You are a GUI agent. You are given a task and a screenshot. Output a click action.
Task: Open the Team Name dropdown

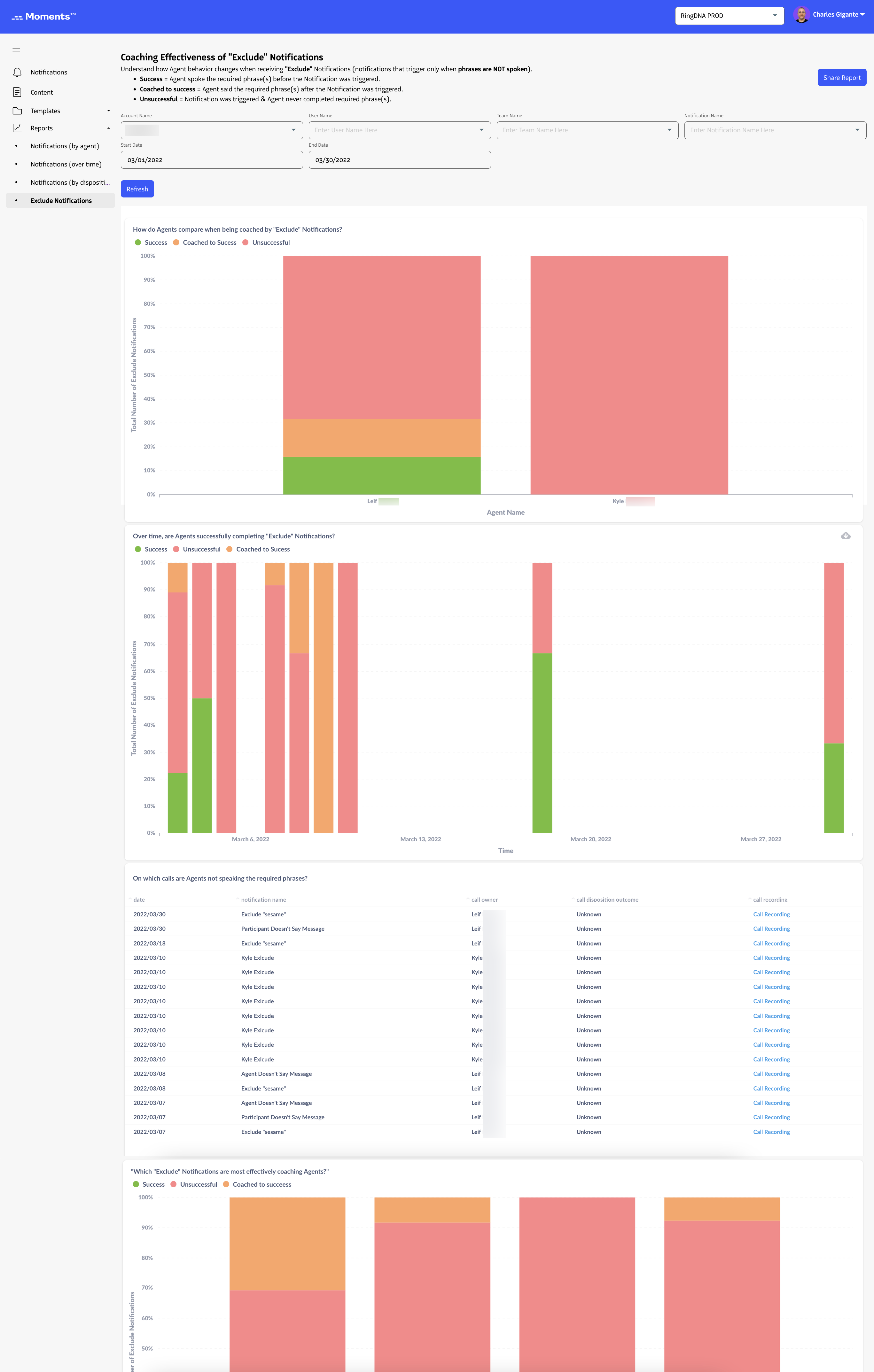(x=587, y=130)
